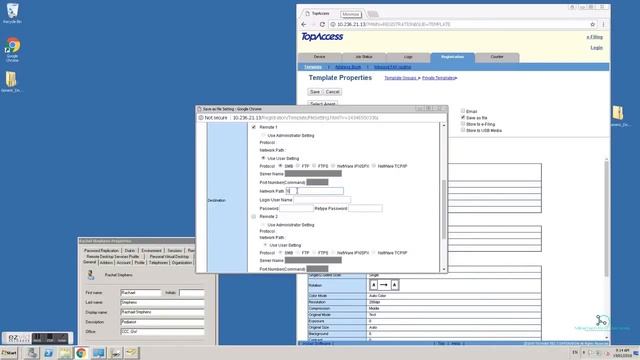Click the Not secure info icon in popup
The height and width of the screenshot is (360, 640).
tap(201, 118)
